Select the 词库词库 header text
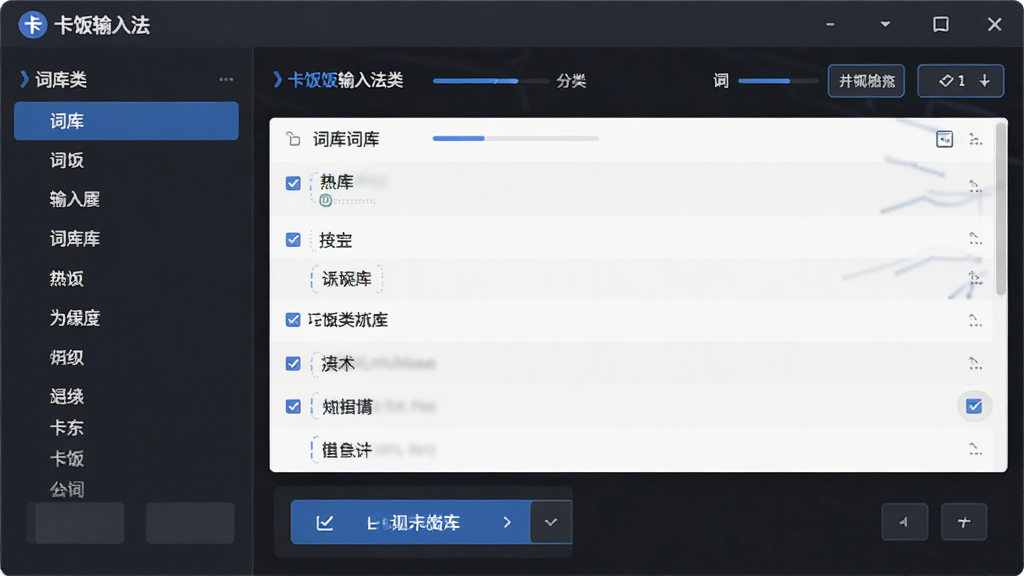1024x576 pixels. 346,139
